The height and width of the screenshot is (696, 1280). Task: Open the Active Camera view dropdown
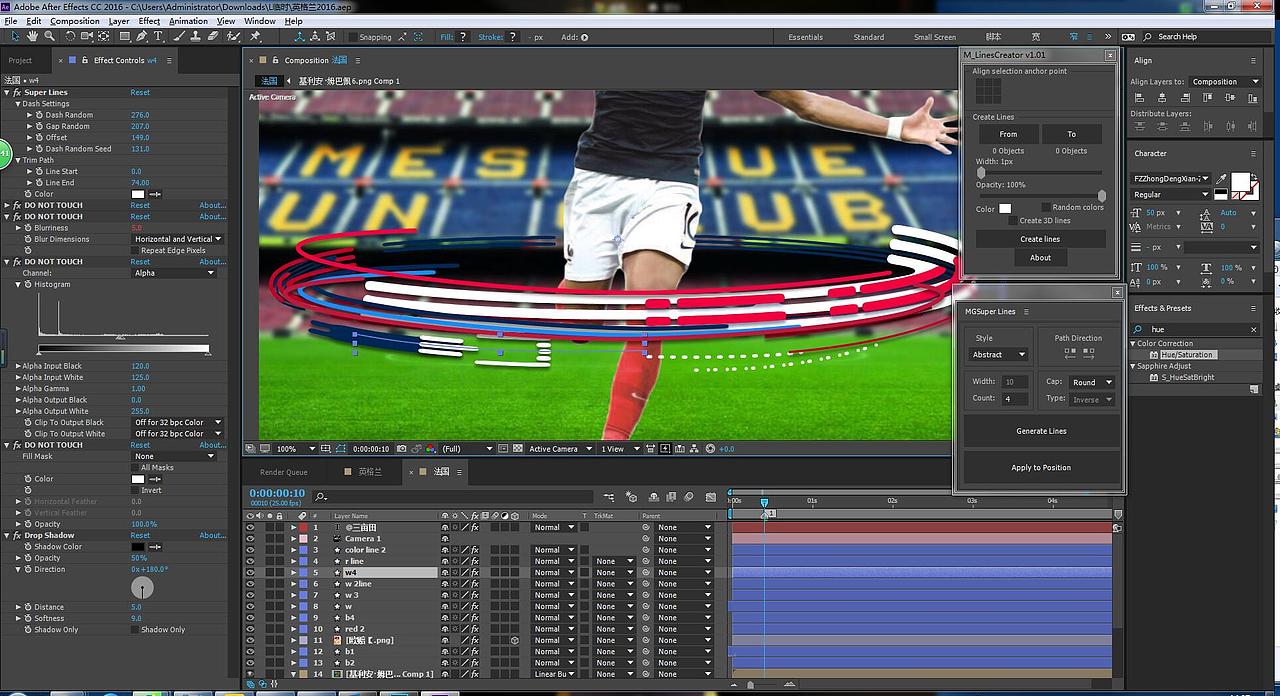(x=560, y=449)
